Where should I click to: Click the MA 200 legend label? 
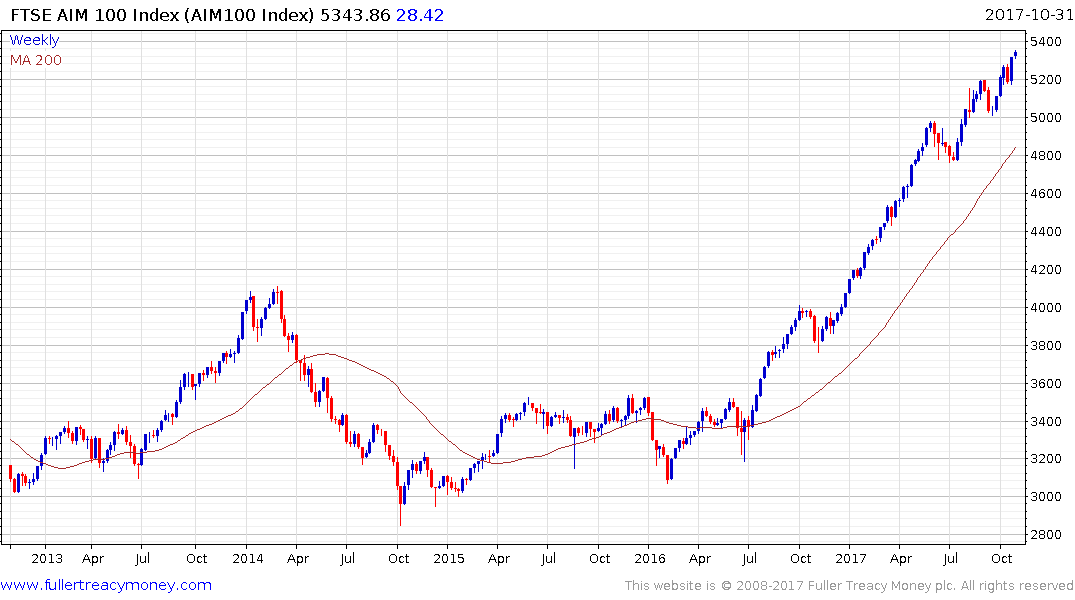[x=36, y=60]
